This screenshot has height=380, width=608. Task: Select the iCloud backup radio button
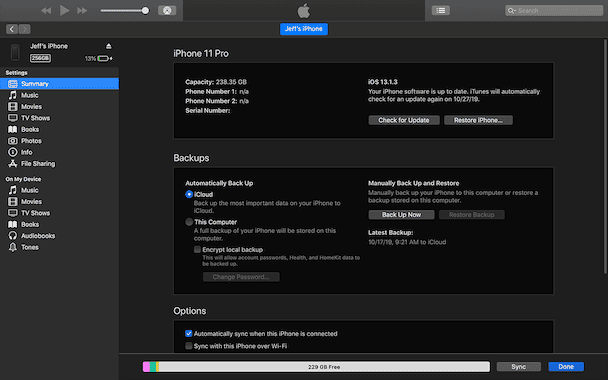pos(189,194)
